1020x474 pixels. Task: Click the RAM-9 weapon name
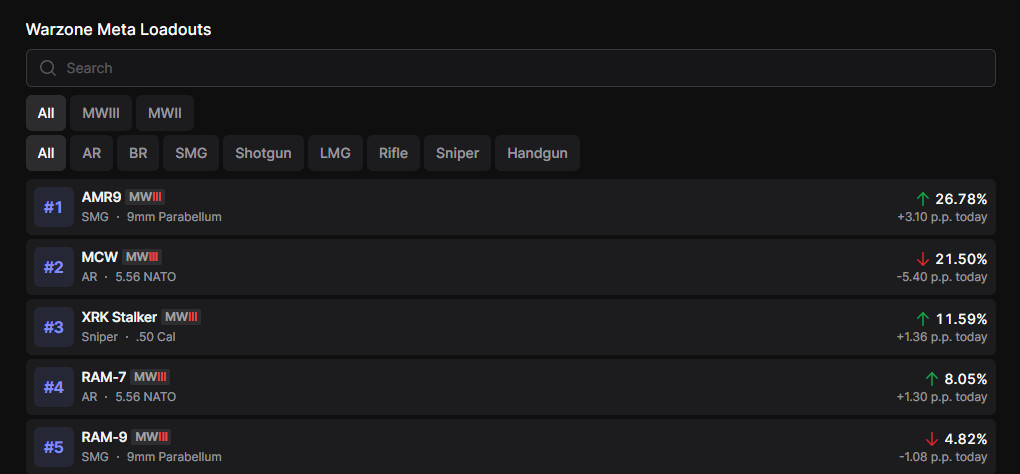coord(104,437)
